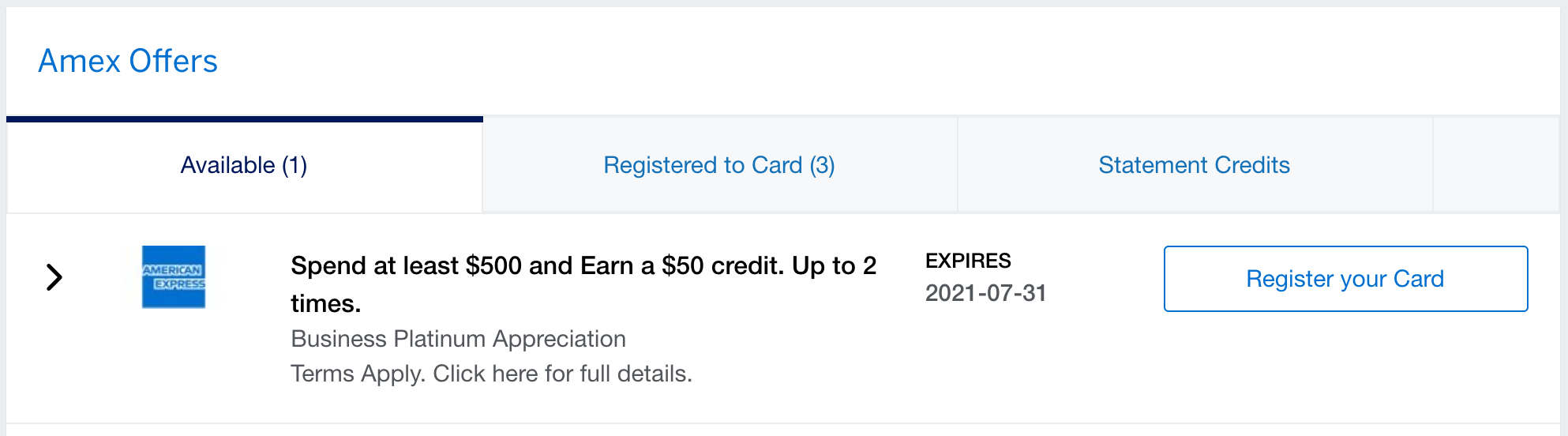
Task: Click the Amex Offers heading
Action: pyautogui.click(x=128, y=62)
